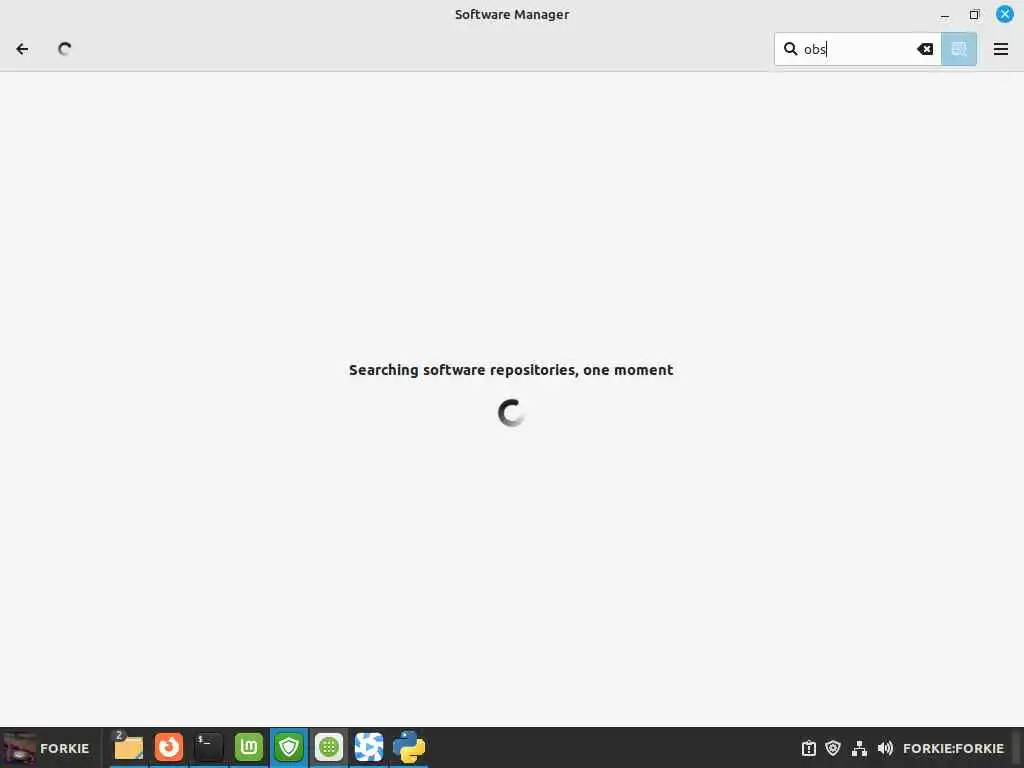Open the network connections tray icon
1024x768 pixels.
point(859,748)
